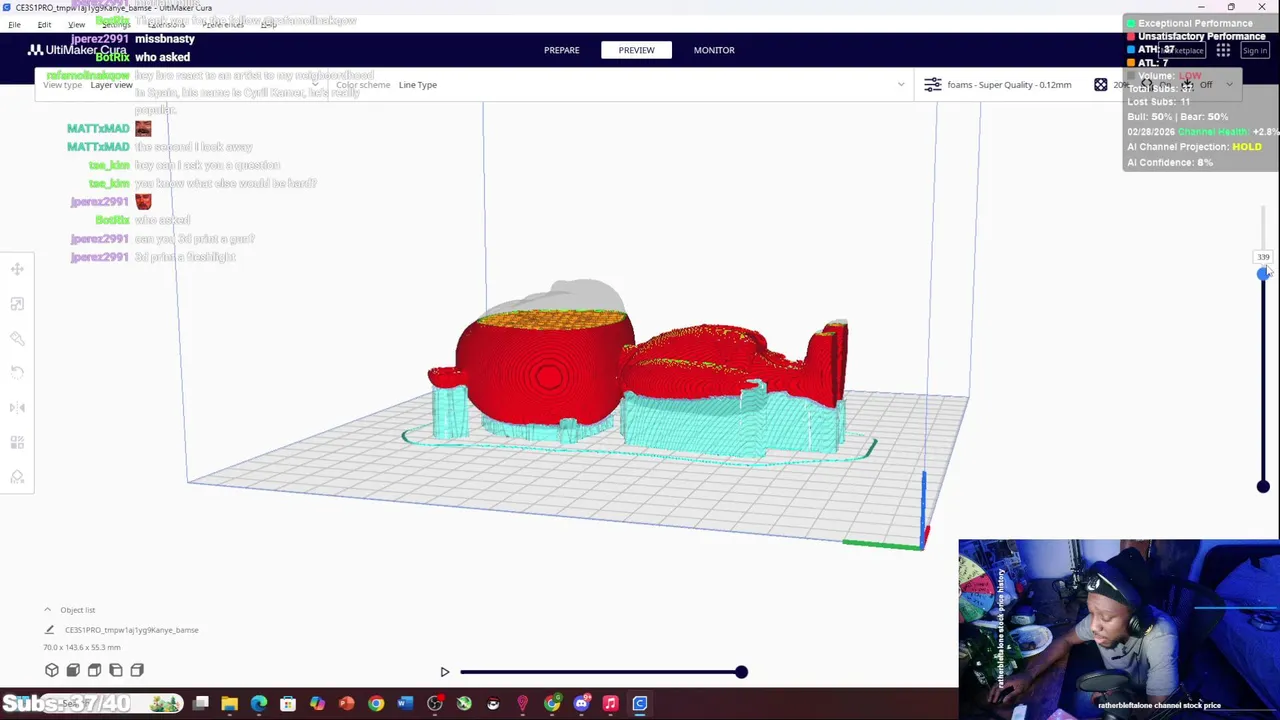Select the Undo arrow tool in left toolbar
This screenshot has height=720, width=1280.
tap(17, 373)
